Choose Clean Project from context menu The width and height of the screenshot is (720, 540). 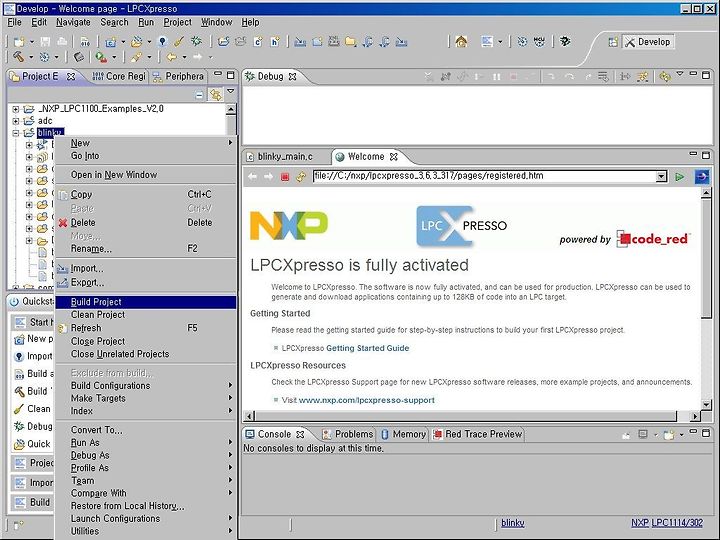[x=146, y=315]
